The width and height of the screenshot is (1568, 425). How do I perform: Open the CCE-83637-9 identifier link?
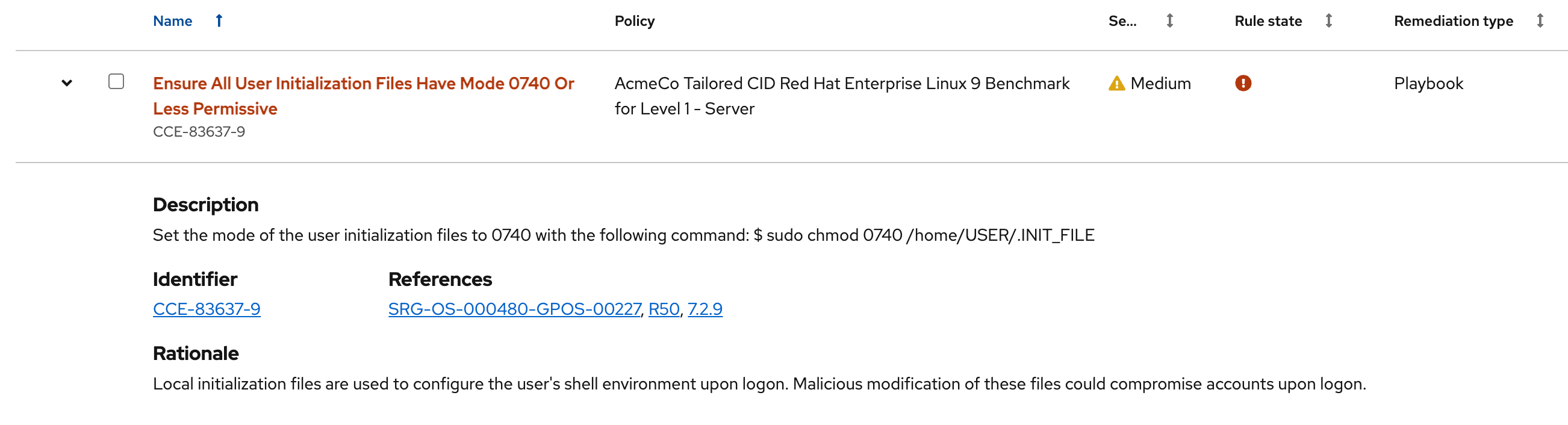[x=207, y=309]
